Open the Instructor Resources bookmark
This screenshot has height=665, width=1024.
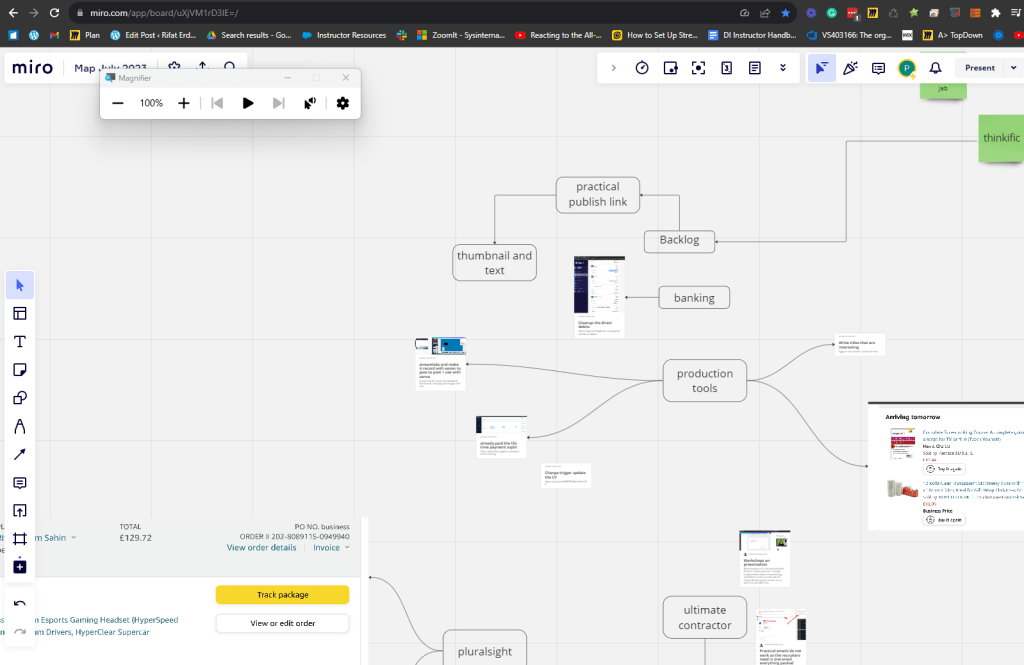344,35
